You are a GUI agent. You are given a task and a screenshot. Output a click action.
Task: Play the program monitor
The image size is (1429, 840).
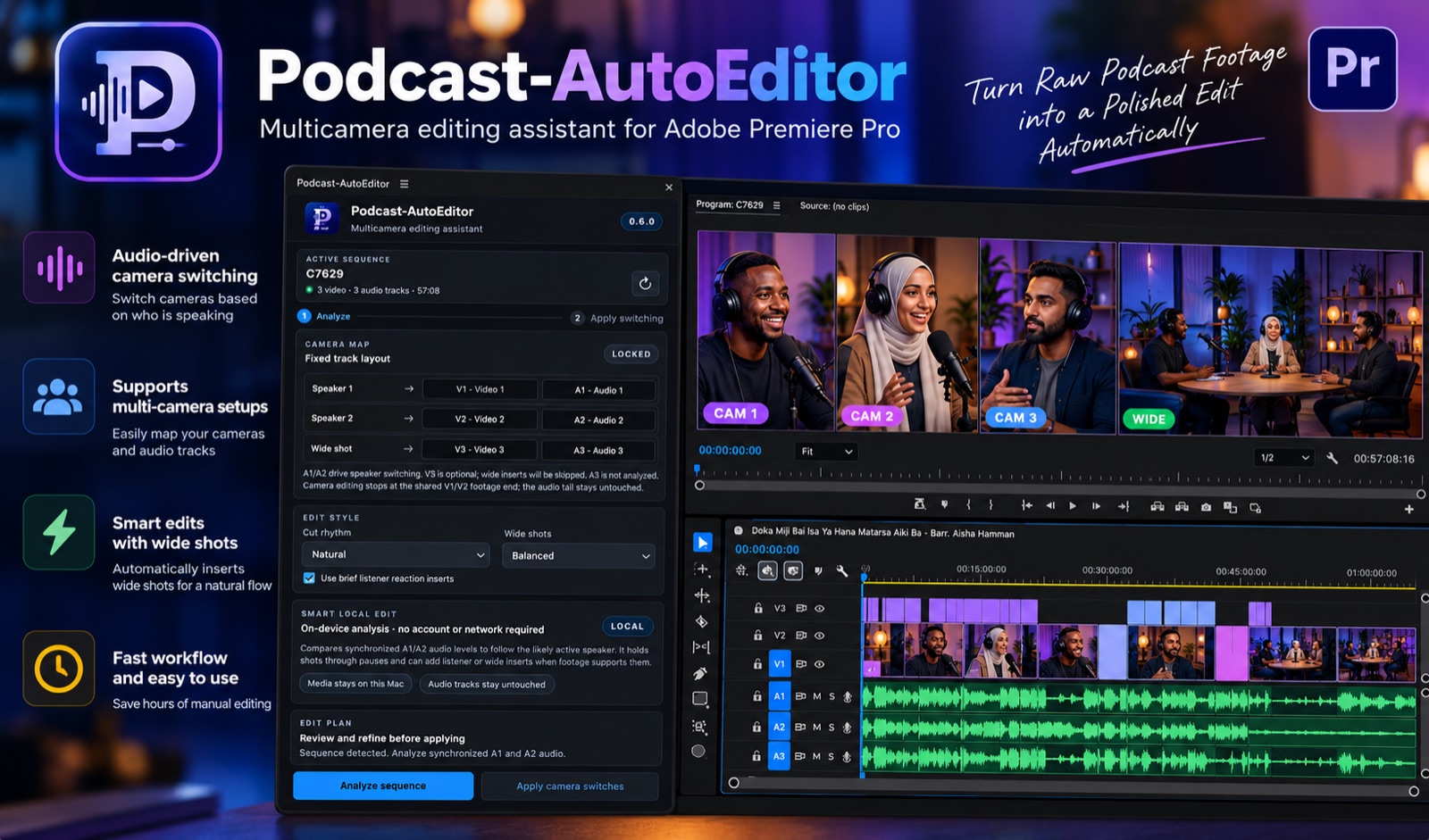1073,505
